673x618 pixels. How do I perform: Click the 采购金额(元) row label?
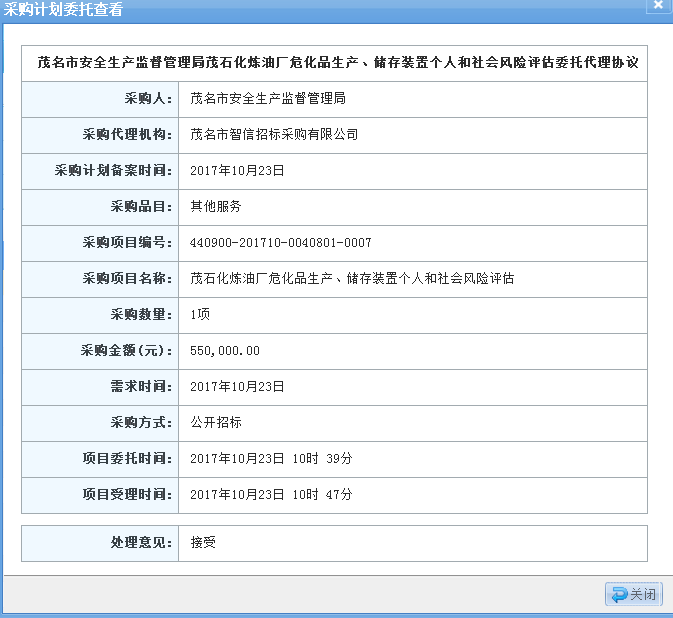click(x=127, y=350)
